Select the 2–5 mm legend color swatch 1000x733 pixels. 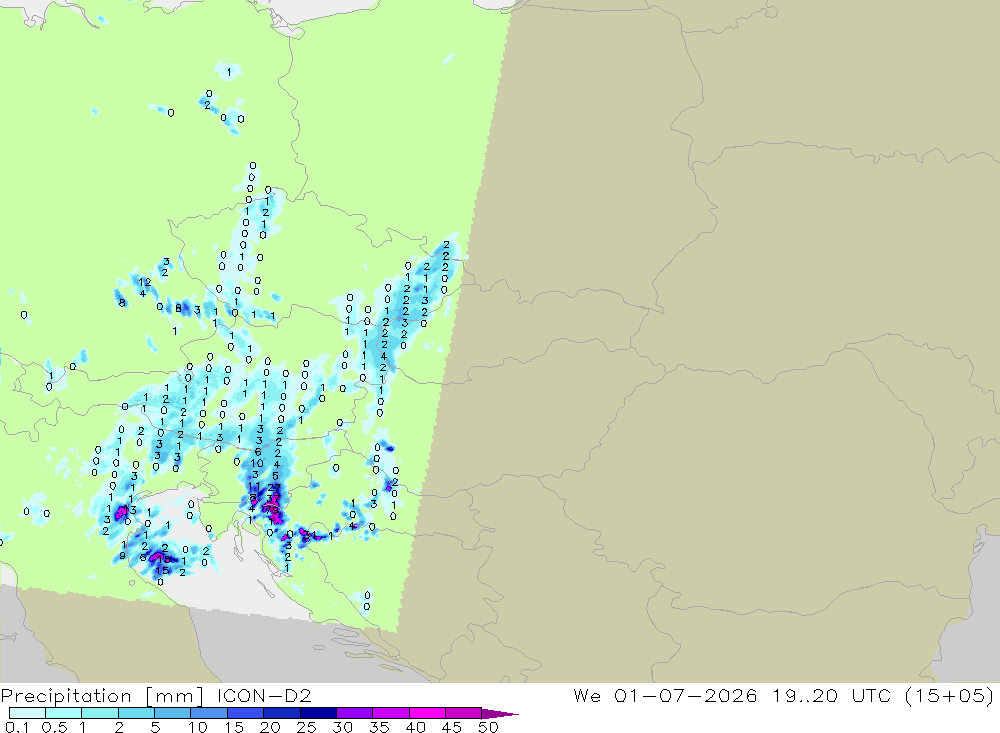(136, 713)
